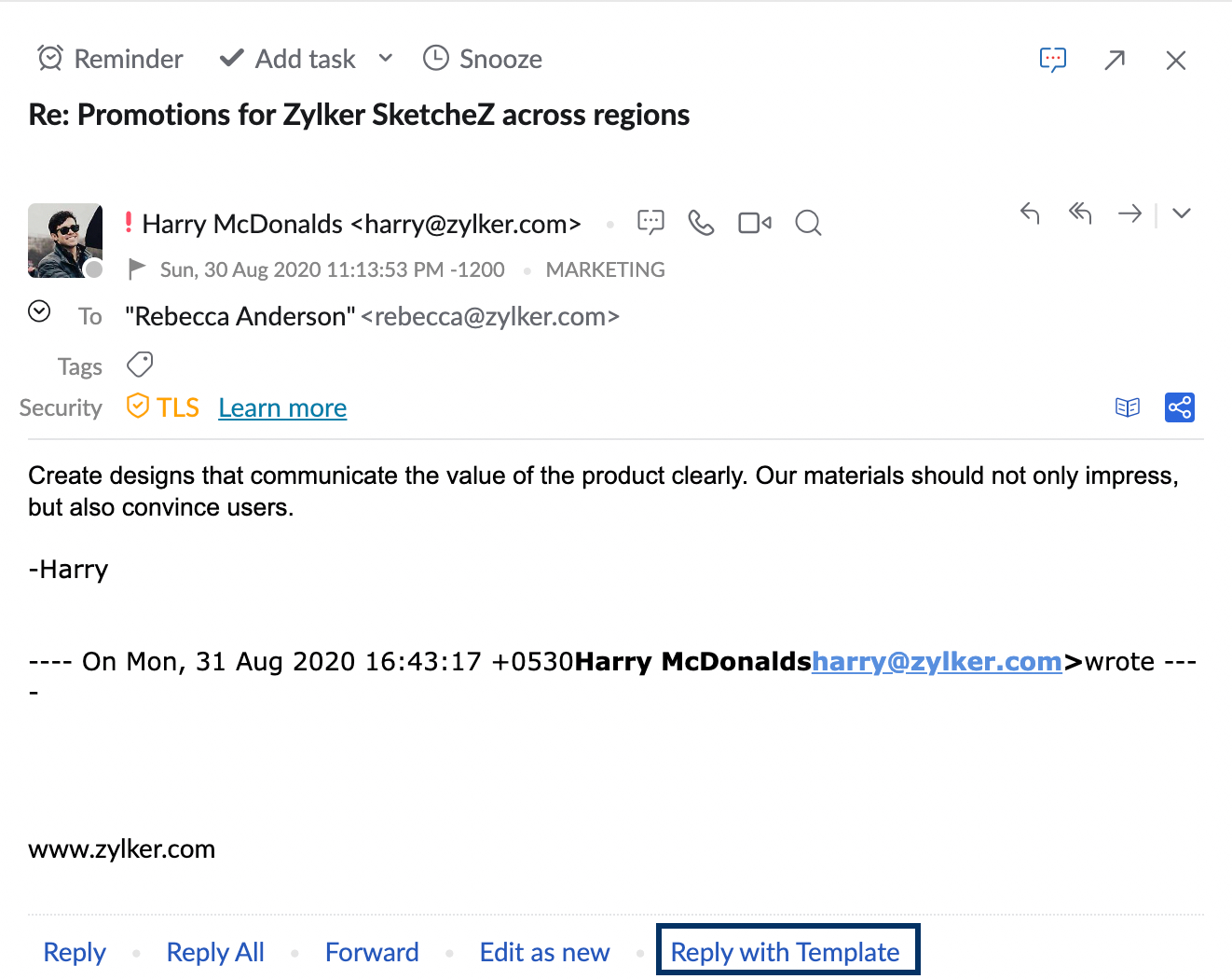Toggle the flag on this email
The image size is (1232, 979).
click(x=137, y=269)
